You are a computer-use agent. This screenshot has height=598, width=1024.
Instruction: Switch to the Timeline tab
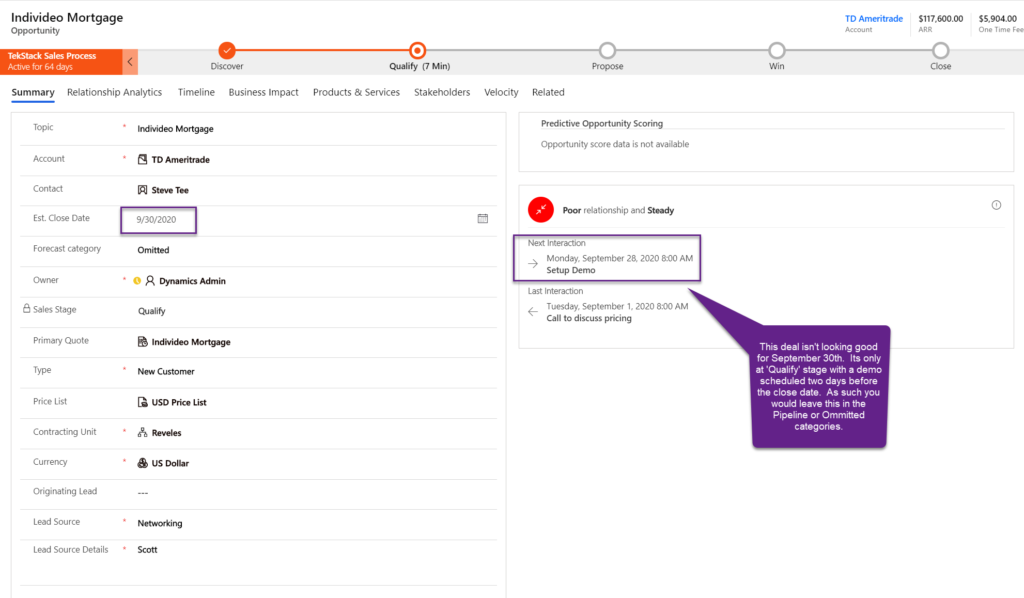click(x=196, y=92)
